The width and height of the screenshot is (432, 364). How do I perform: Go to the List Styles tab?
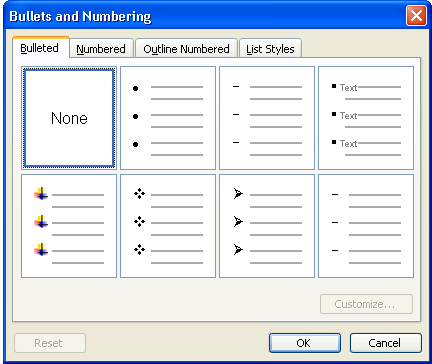[x=270, y=49]
